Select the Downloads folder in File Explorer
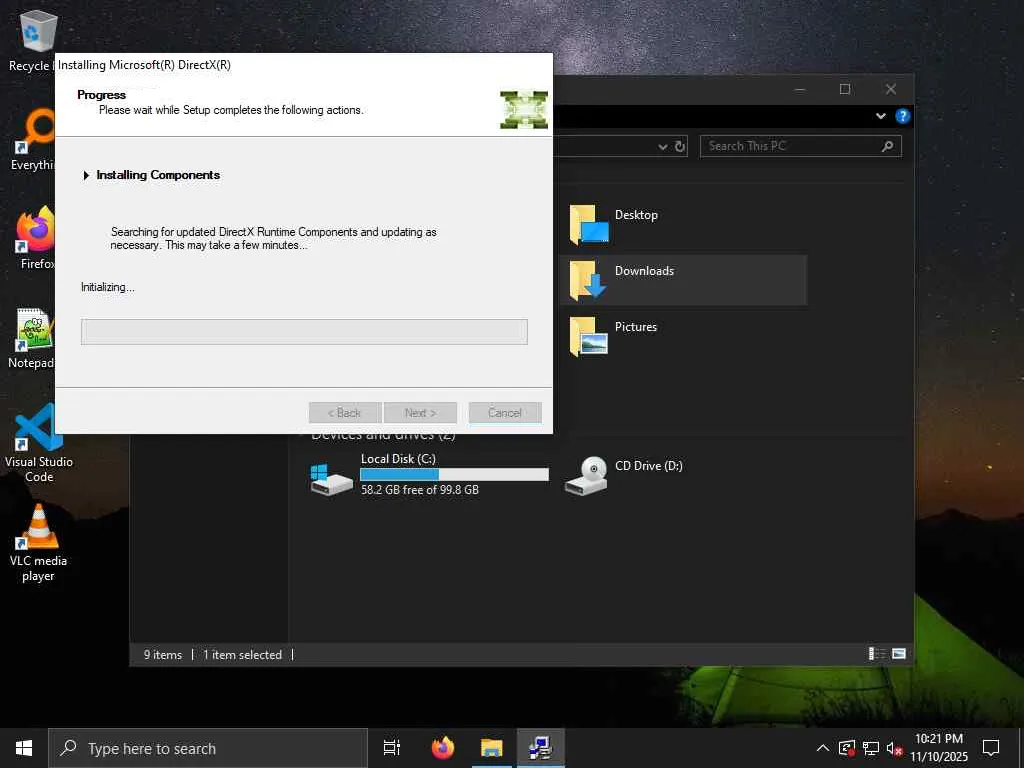The height and width of the screenshot is (768, 1024). point(683,280)
